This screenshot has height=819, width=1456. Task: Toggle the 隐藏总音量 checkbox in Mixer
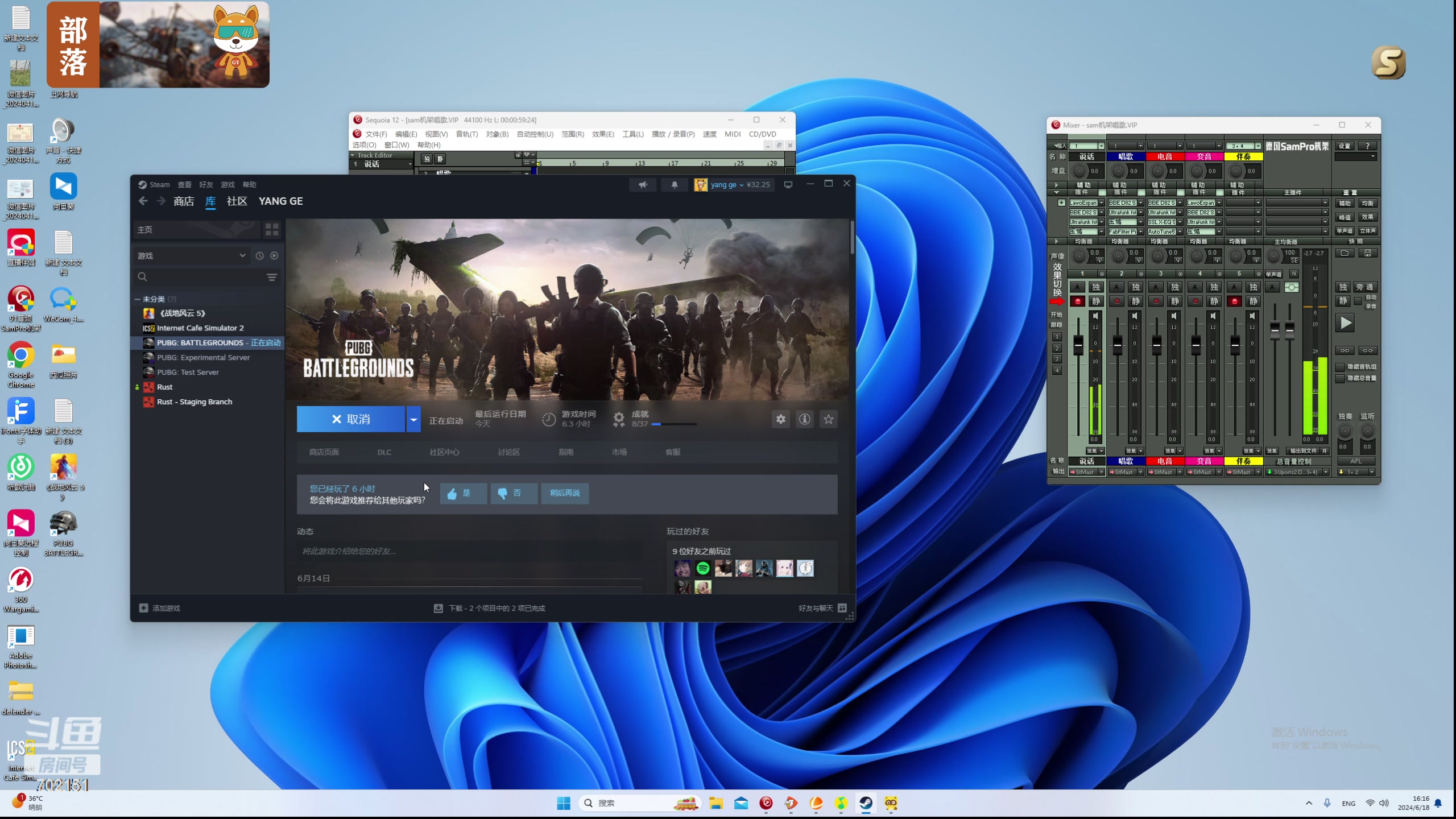coord(1341,378)
